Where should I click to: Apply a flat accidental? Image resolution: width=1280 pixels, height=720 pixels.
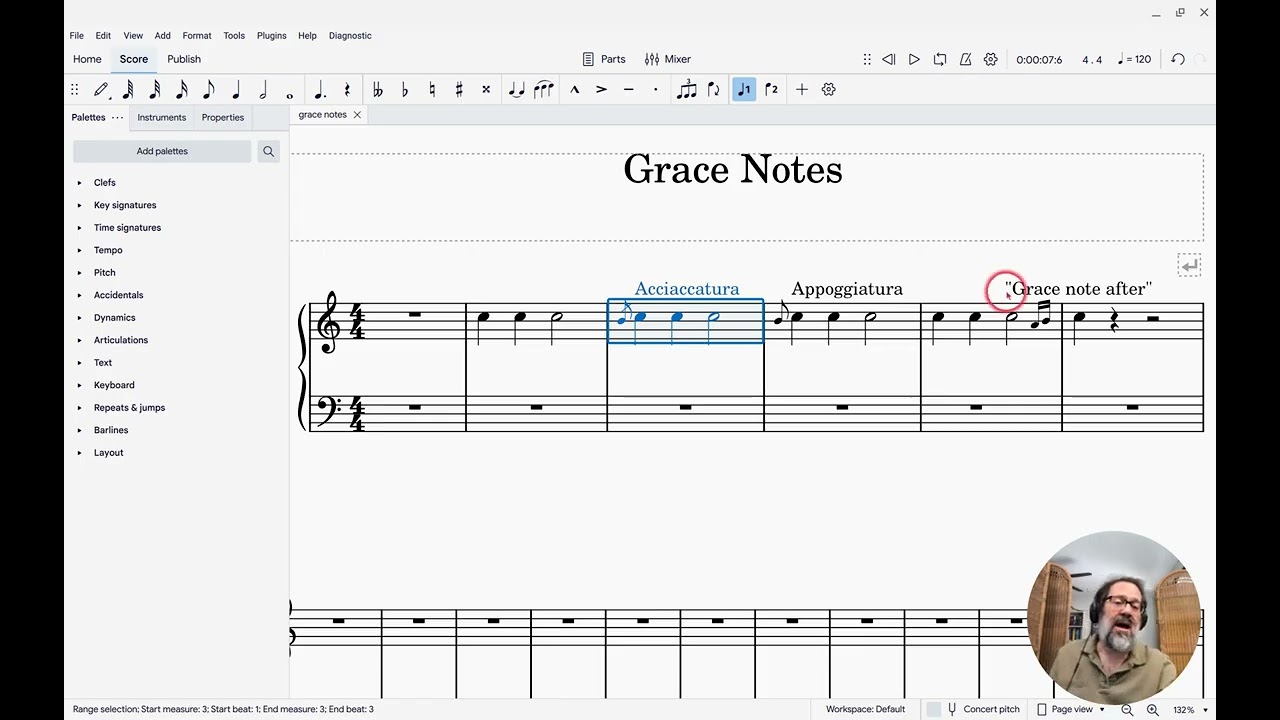coord(404,90)
